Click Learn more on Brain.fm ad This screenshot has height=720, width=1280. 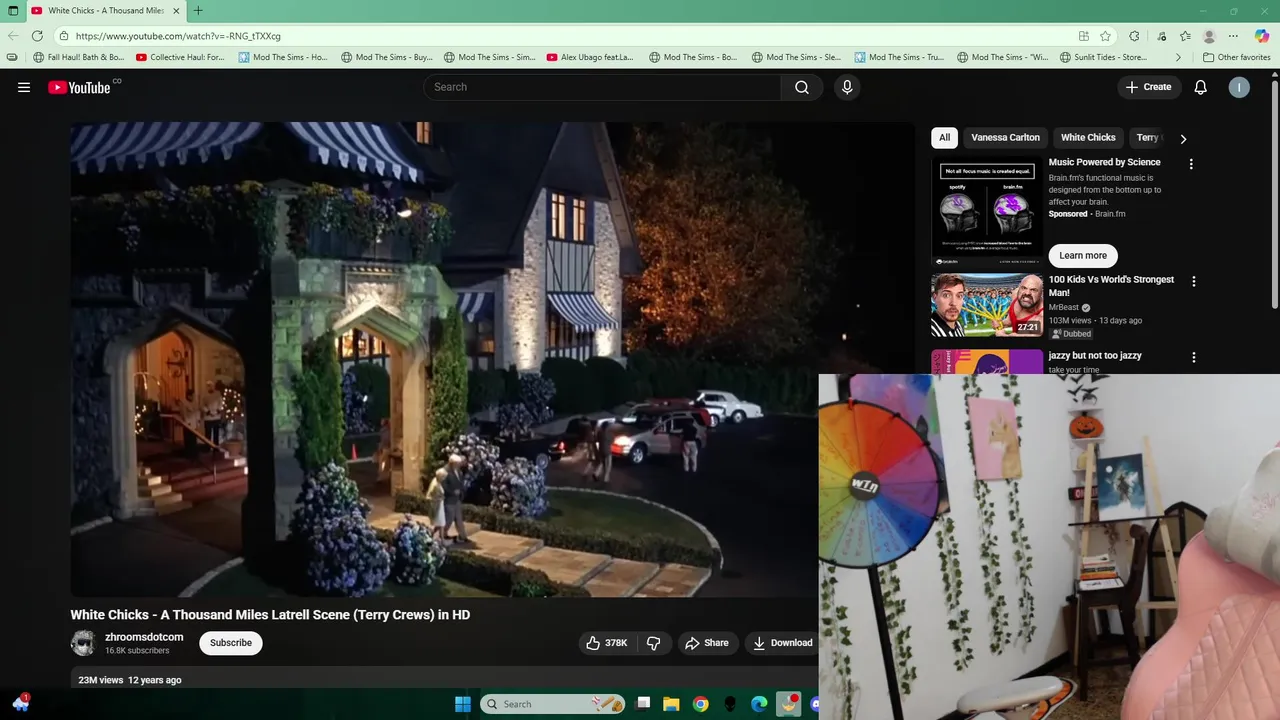pyautogui.click(x=1083, y=256)
